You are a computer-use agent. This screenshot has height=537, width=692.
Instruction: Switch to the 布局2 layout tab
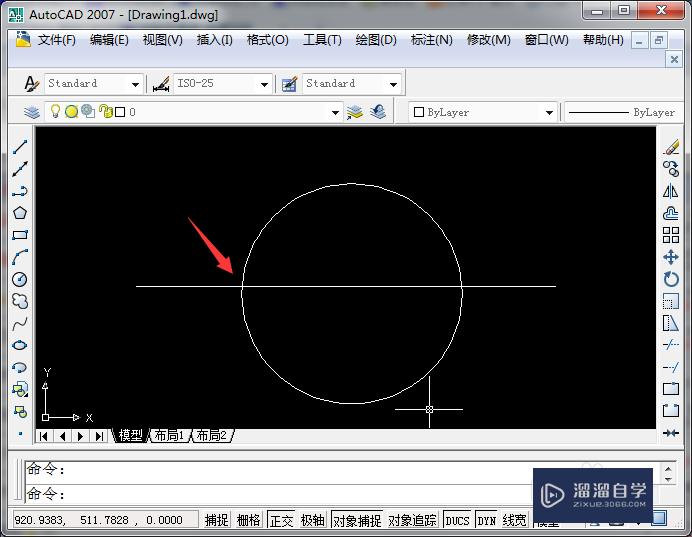pos(212,436)
